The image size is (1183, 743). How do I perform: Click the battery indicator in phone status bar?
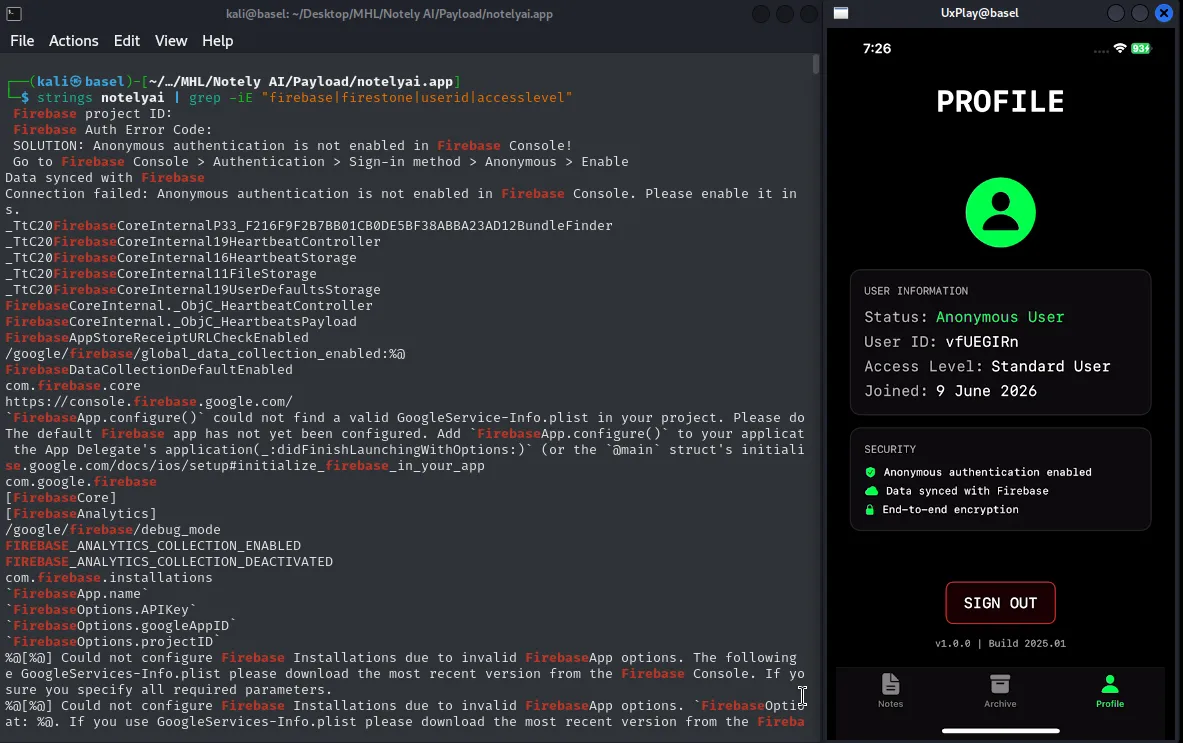click(x=1141, y=48)
